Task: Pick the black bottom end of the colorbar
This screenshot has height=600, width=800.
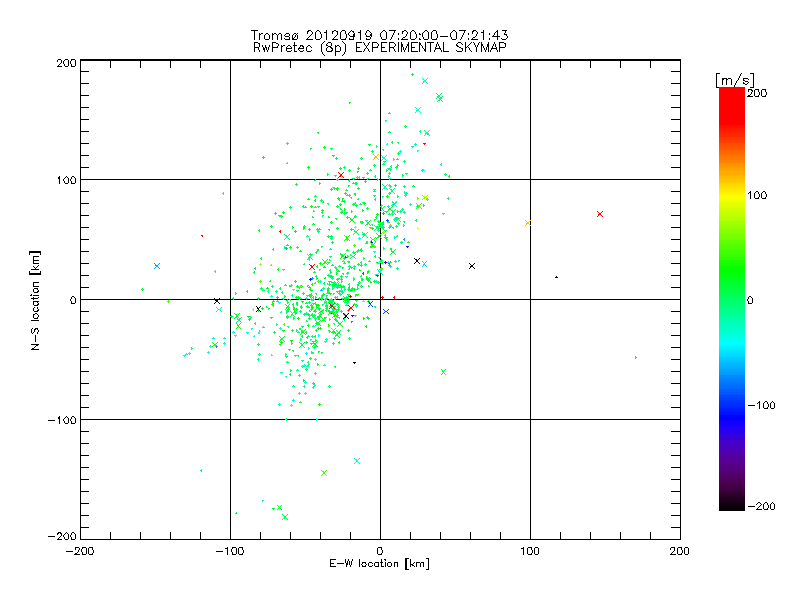Action: click(732, 504)
